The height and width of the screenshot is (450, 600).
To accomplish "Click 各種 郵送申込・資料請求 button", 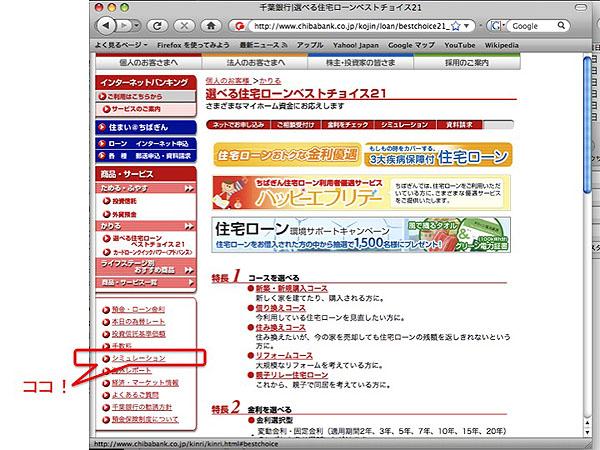I will tap(146, 156).
